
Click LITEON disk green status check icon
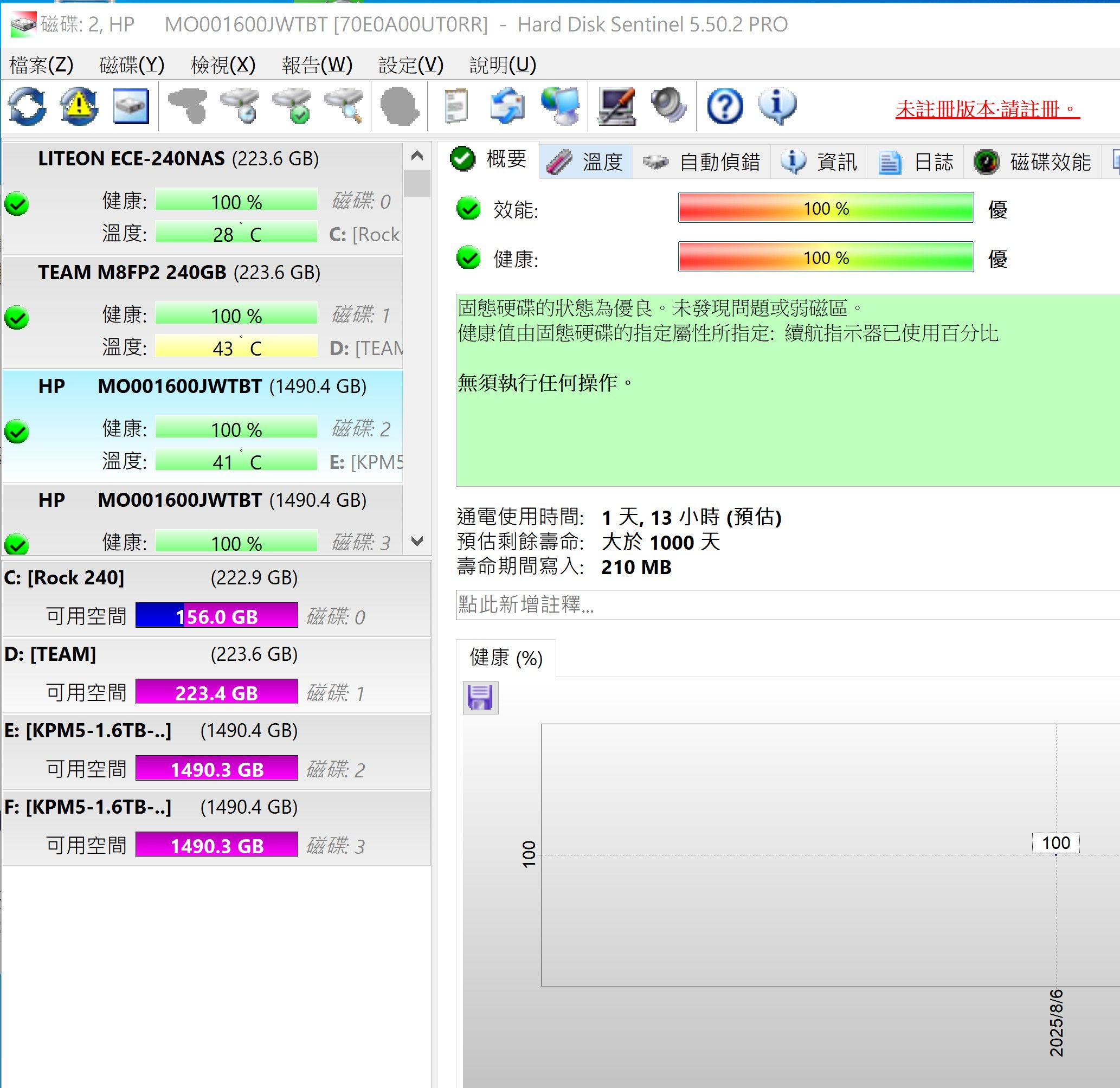coord(17,203)
